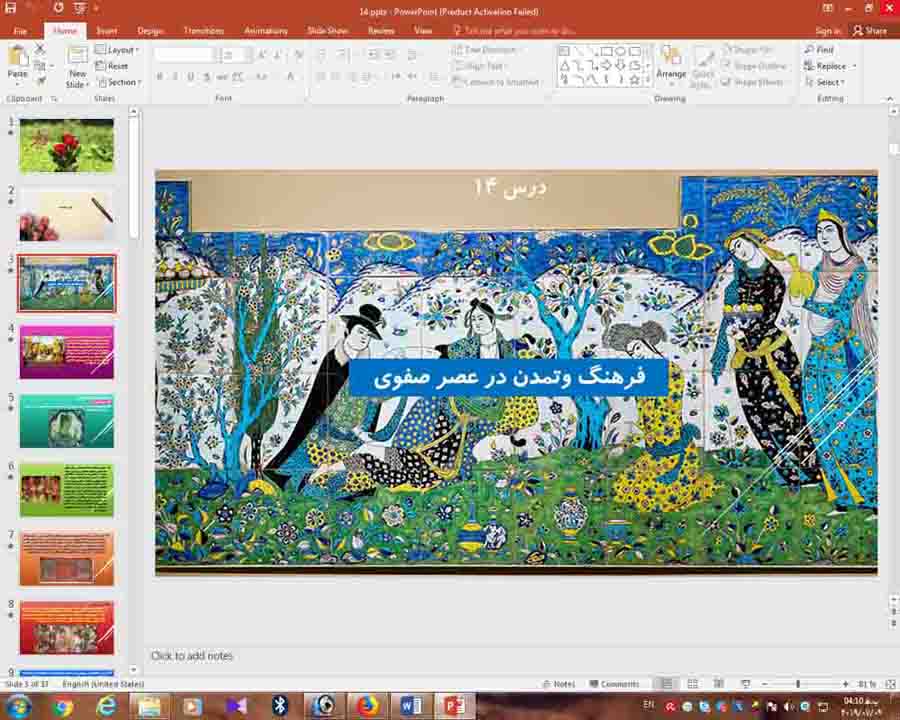Screen dimensions: 900x720
Task: Click the zoom in plus button
Action: [845, 684]
